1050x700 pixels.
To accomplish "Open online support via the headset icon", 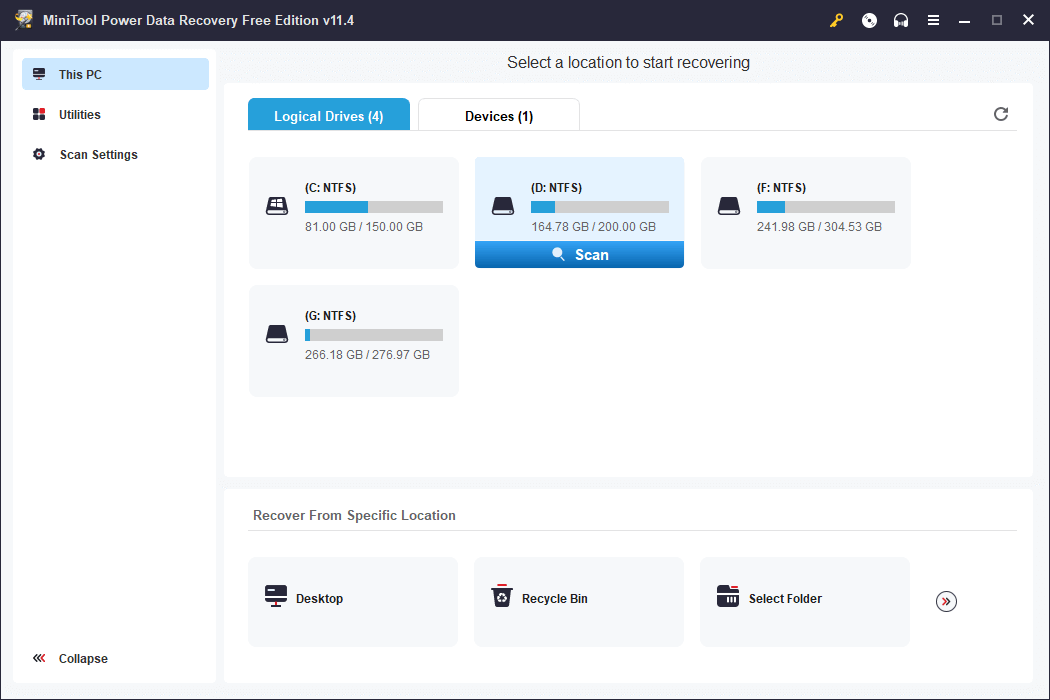I will click(x=900, y=19).
